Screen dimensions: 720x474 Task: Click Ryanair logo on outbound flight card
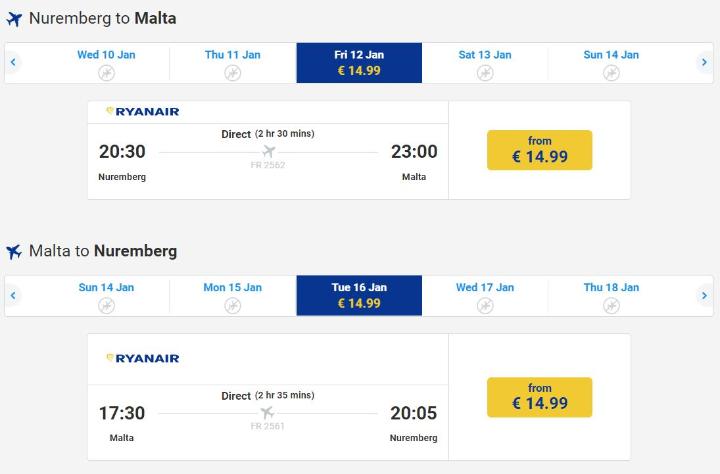point(143,112)
